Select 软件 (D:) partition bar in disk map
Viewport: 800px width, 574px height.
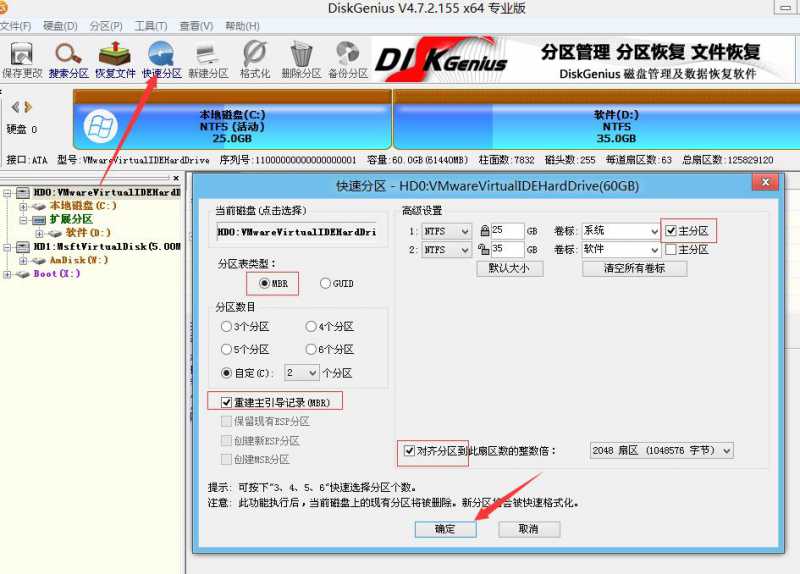coord(596,120)
